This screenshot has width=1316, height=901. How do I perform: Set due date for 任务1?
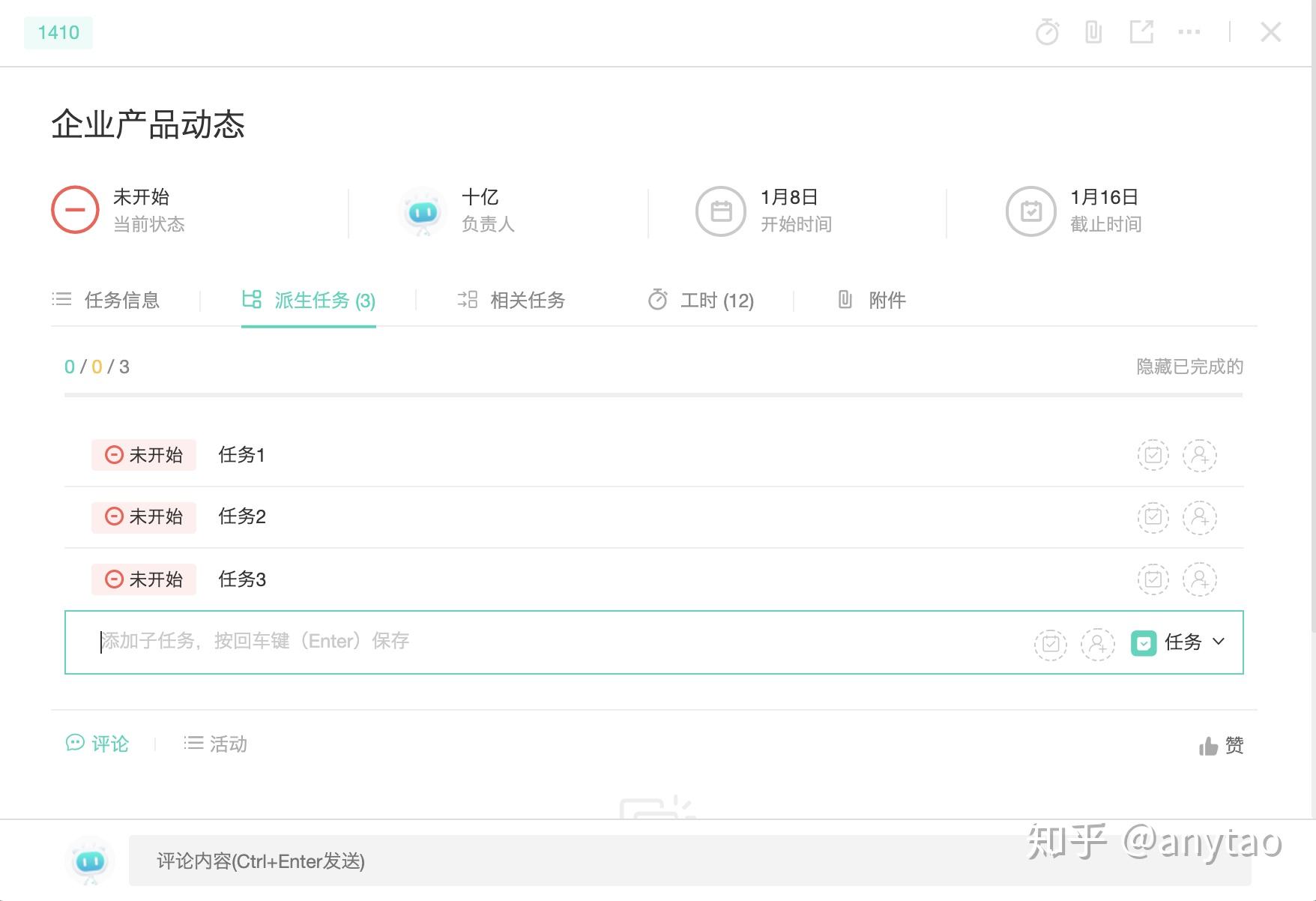click(1153, 455)
